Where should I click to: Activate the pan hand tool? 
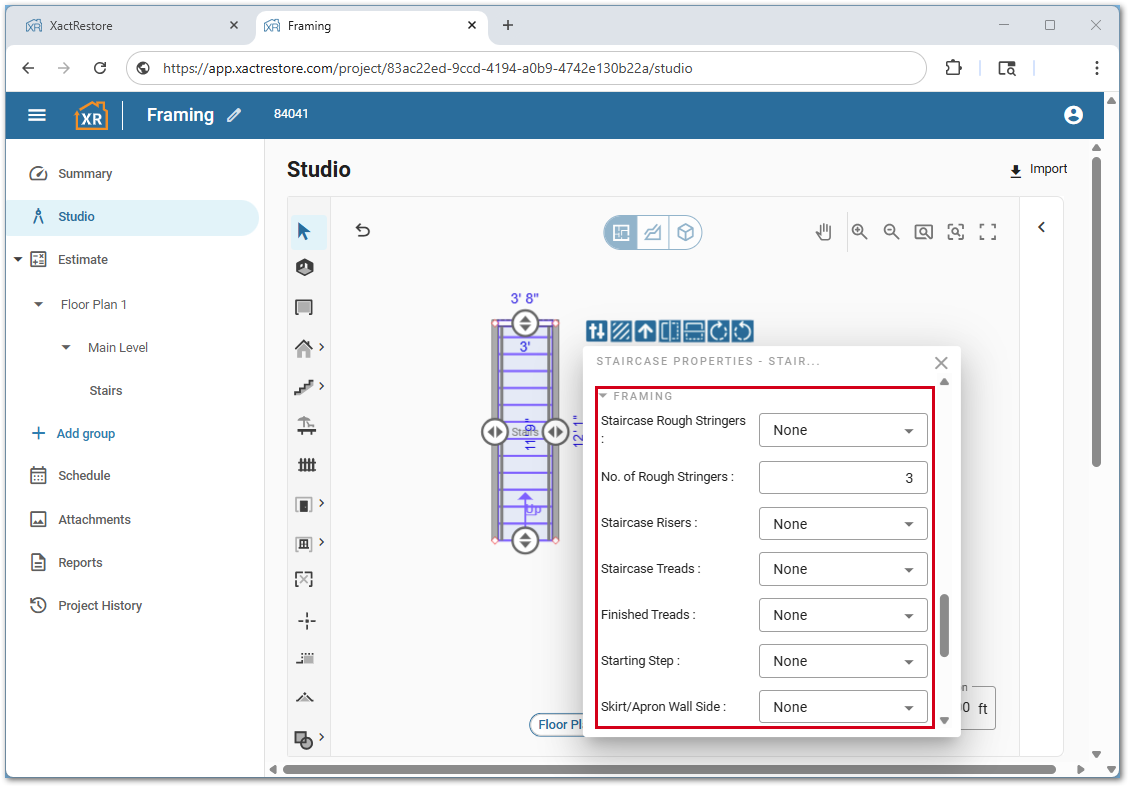coord(823,232)
